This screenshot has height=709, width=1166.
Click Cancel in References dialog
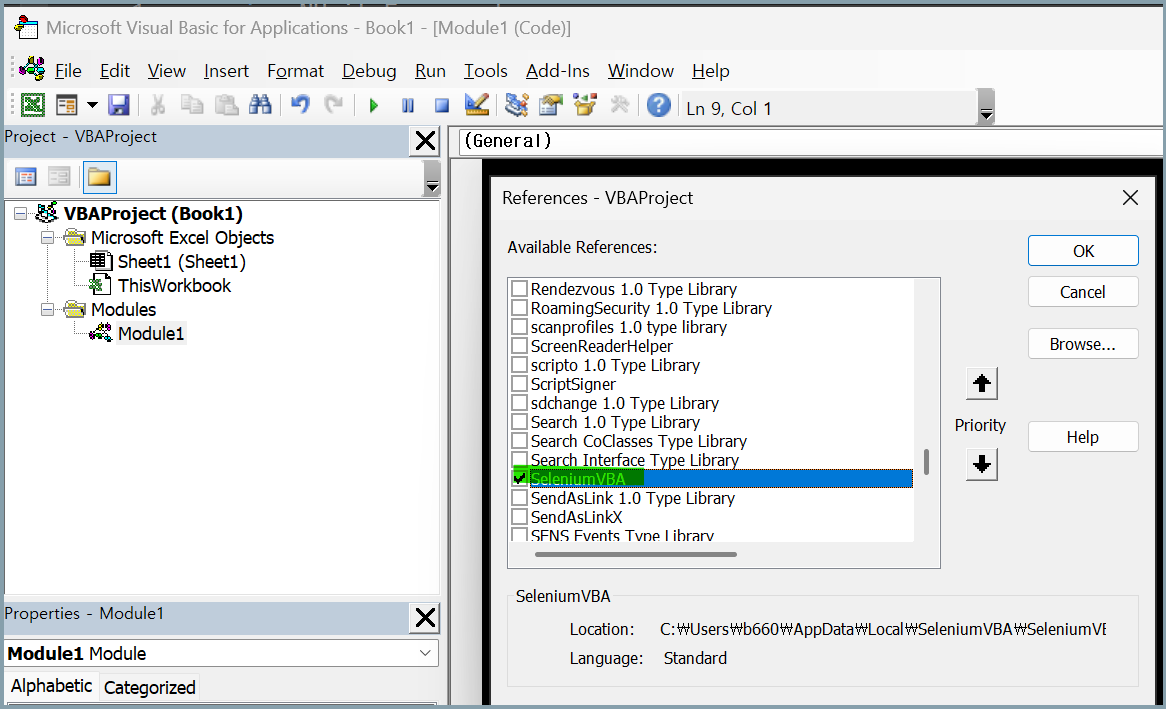(x=1083, y=292)
